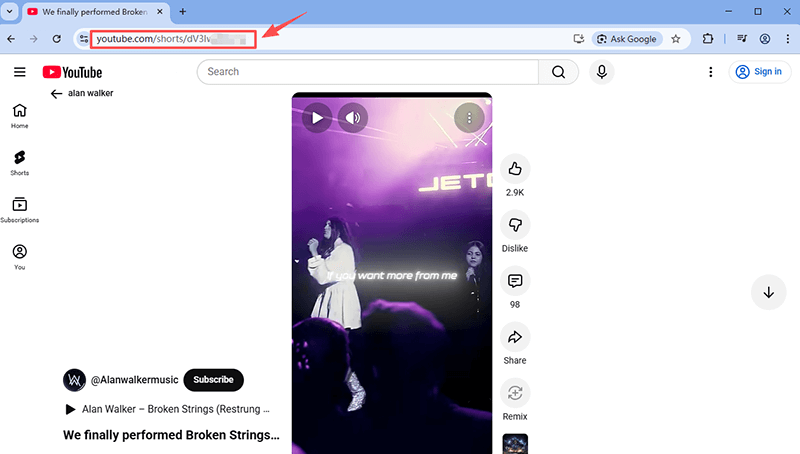This screenshot has height=454, width=800.
Task: Subscribe to Alan Walker's channel
Action: point(213,380)
